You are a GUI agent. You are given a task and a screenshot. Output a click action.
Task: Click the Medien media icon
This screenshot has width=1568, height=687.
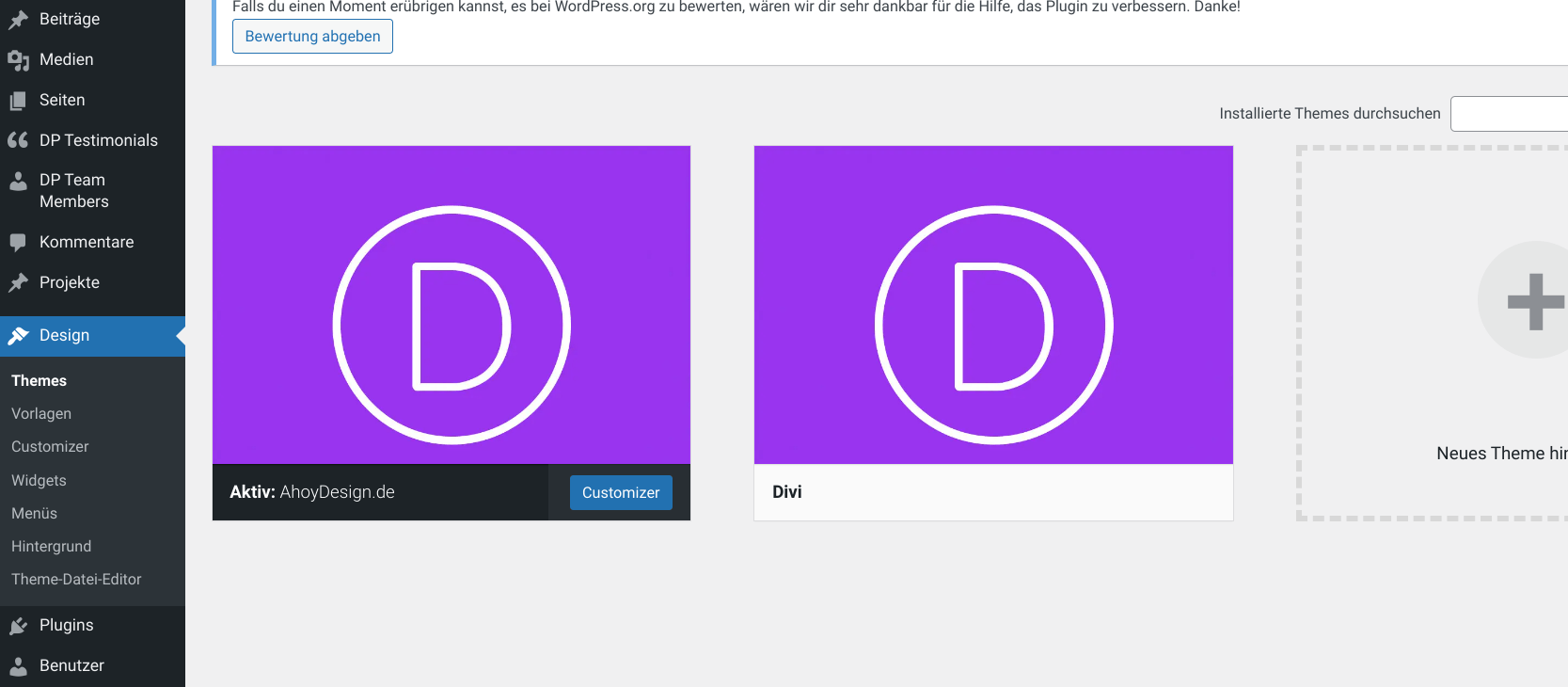point(18,60)
